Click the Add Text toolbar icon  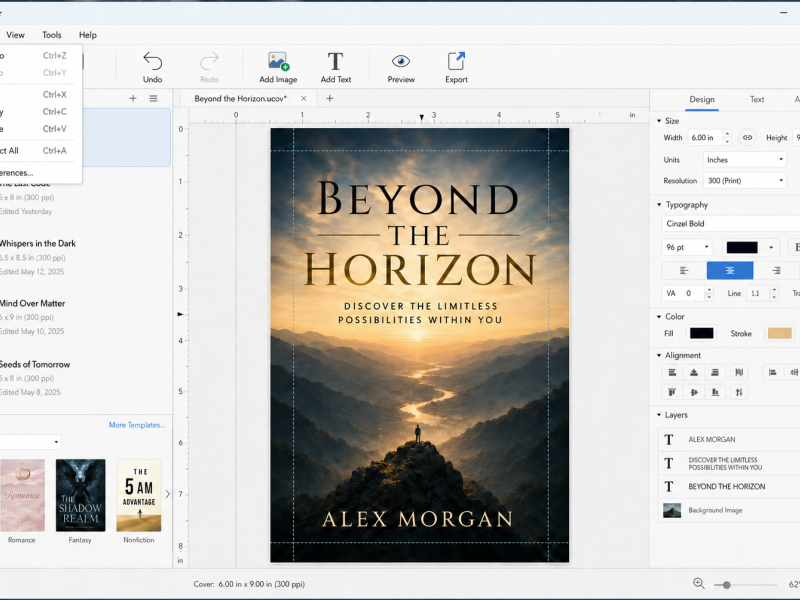click(x=335, y=61)
